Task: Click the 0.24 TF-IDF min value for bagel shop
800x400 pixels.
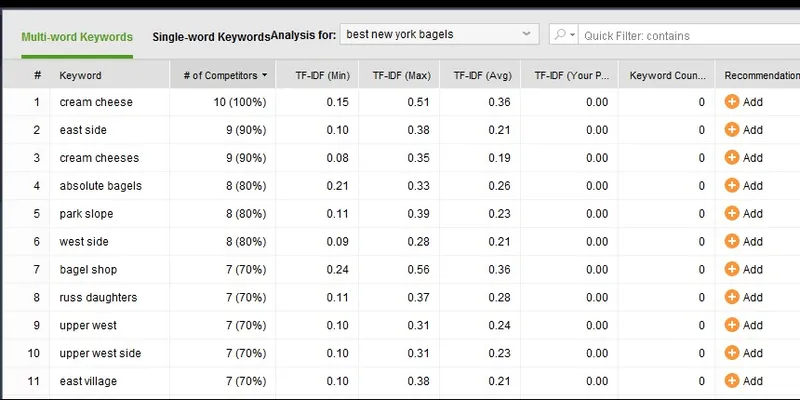Action: [x=337, y=269]
